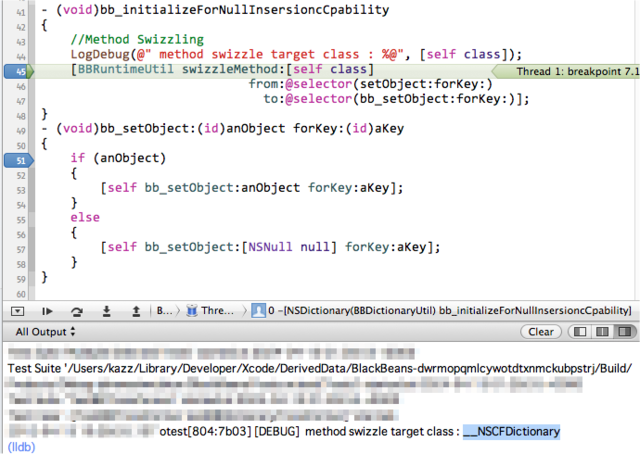The width and height of the screenshot is (640, 454).
Task: Click the else keyword in code
Action: pos(85,217)
